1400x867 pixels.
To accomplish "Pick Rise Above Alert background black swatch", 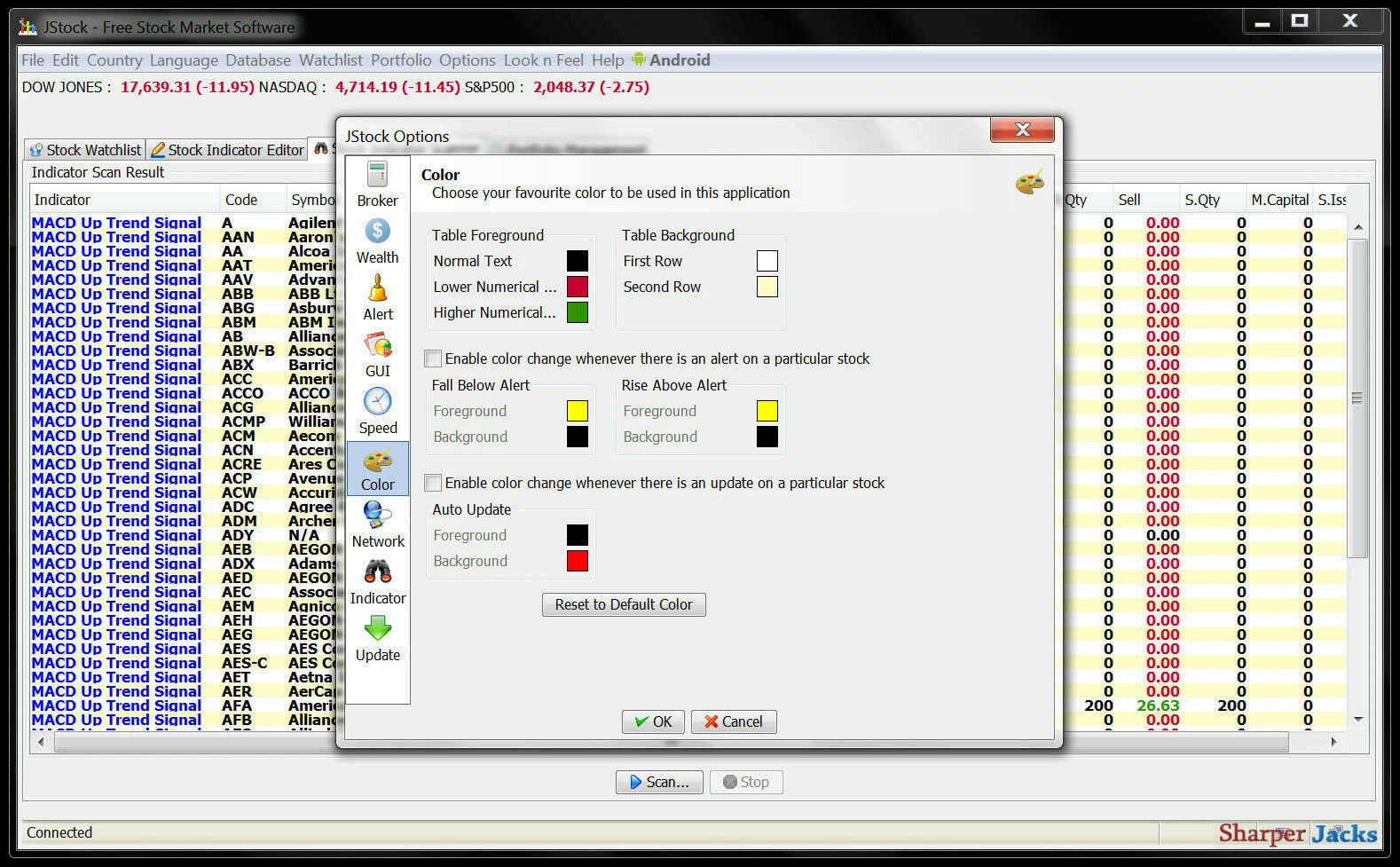I will [767, 437].
